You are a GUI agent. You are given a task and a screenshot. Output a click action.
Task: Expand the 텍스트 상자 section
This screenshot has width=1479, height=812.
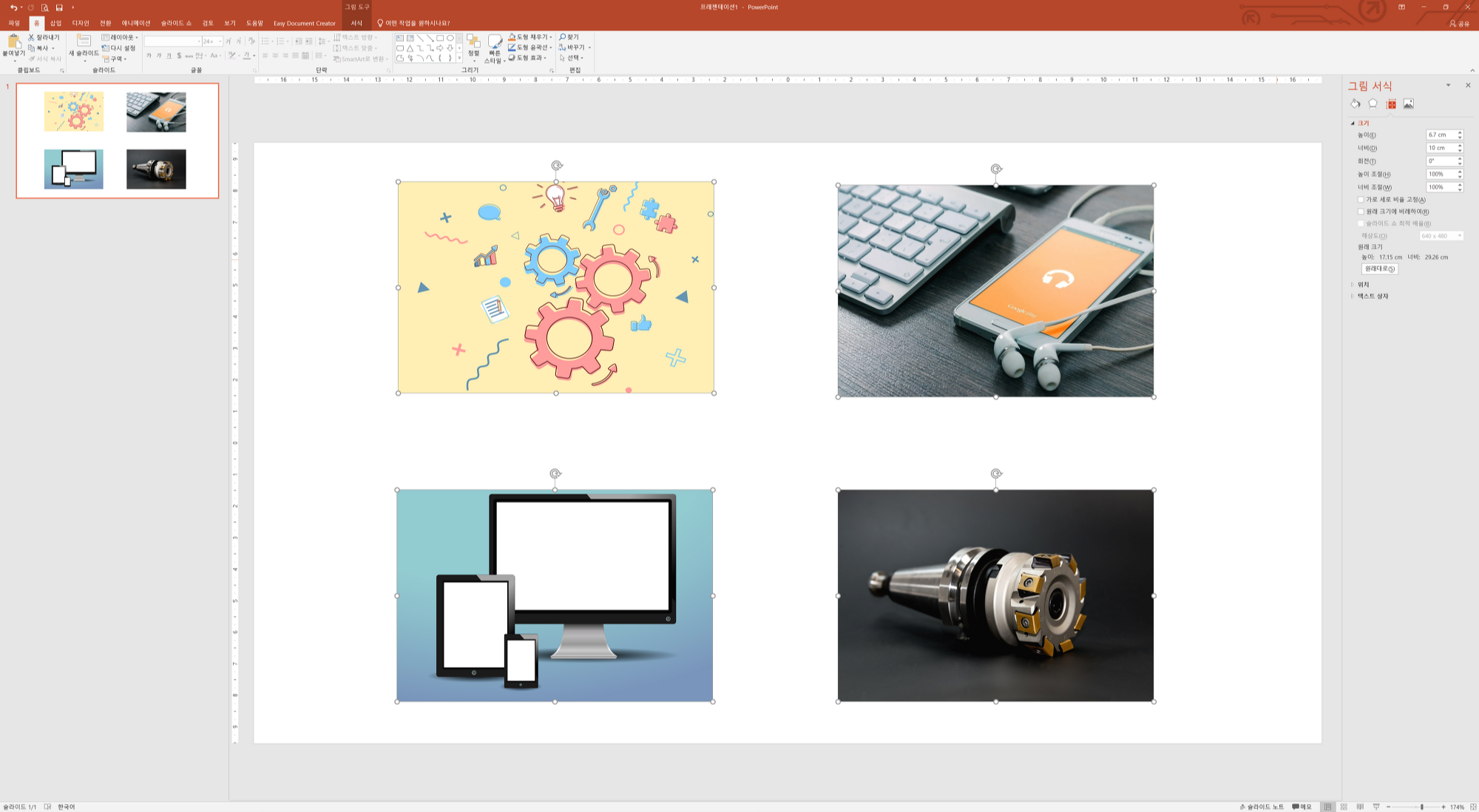pyautogui.click(x=1372, y=297)
